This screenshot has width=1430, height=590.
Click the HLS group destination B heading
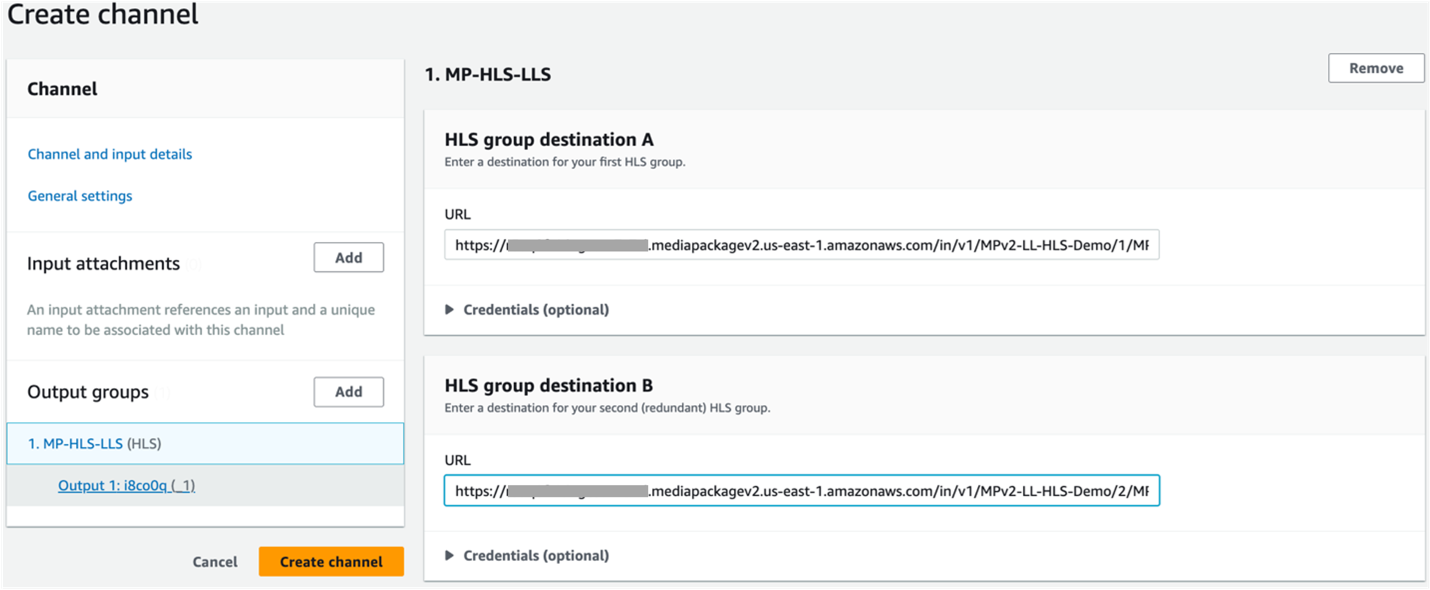(x=548, y=386)
